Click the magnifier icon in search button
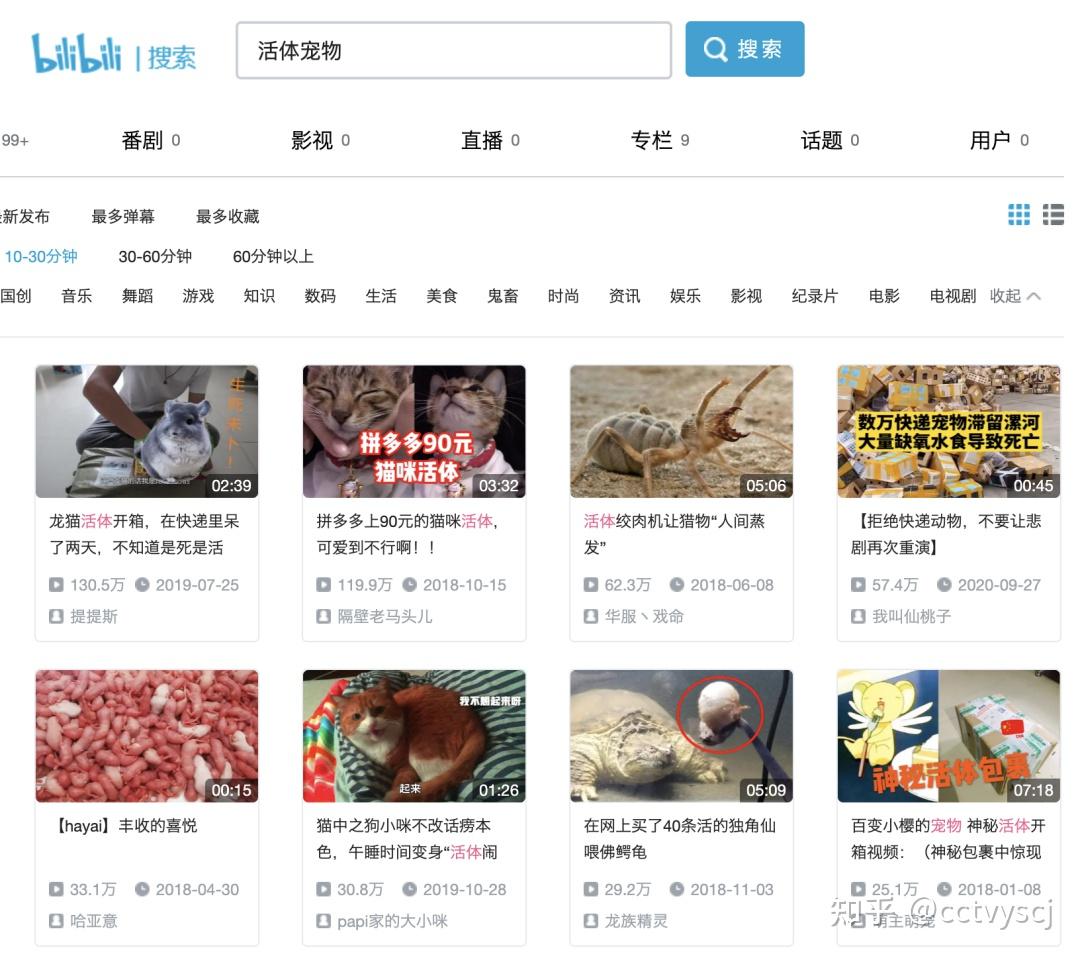 (x=715, y=49)
